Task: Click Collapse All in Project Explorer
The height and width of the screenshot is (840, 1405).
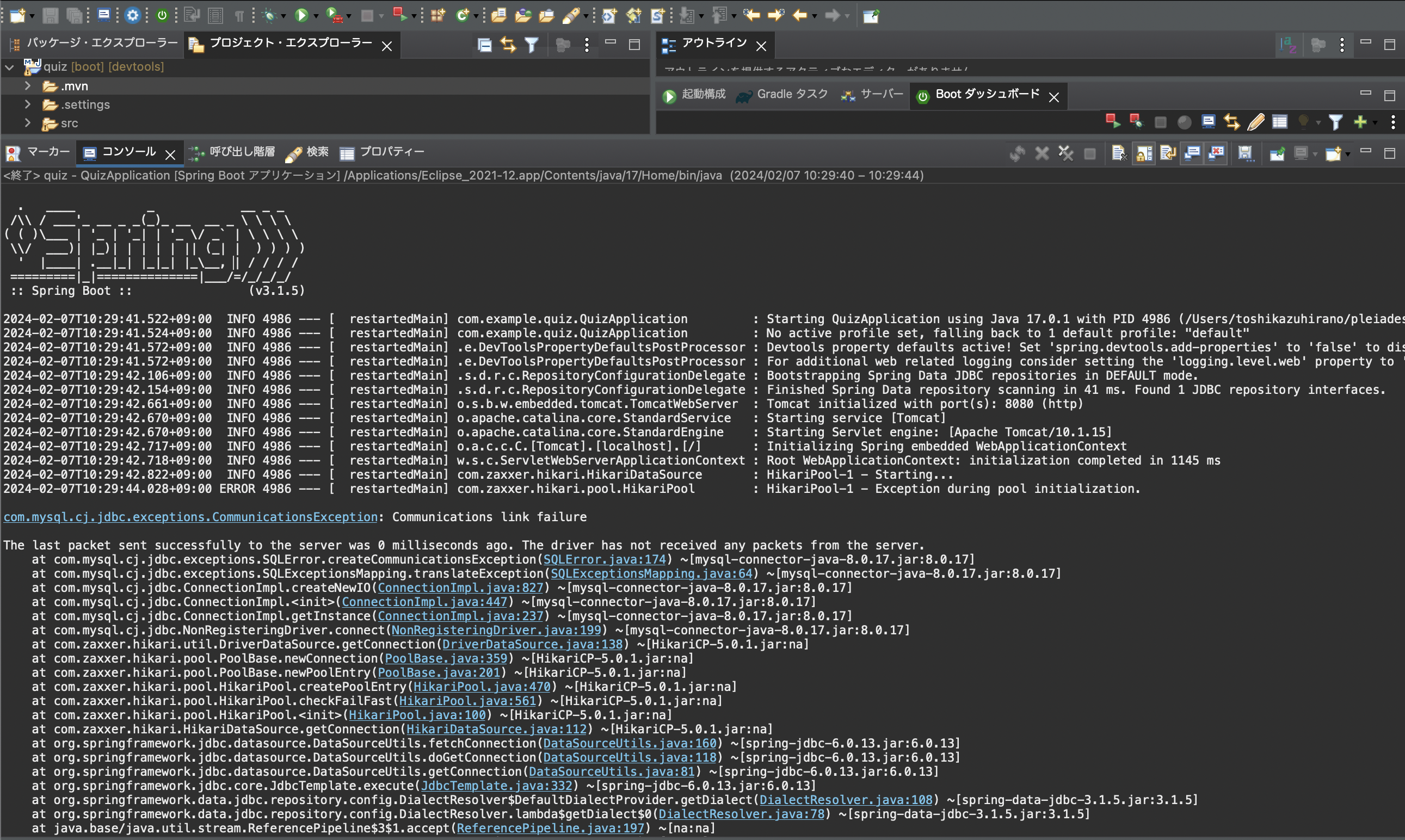Action: [x=484, y=45]
